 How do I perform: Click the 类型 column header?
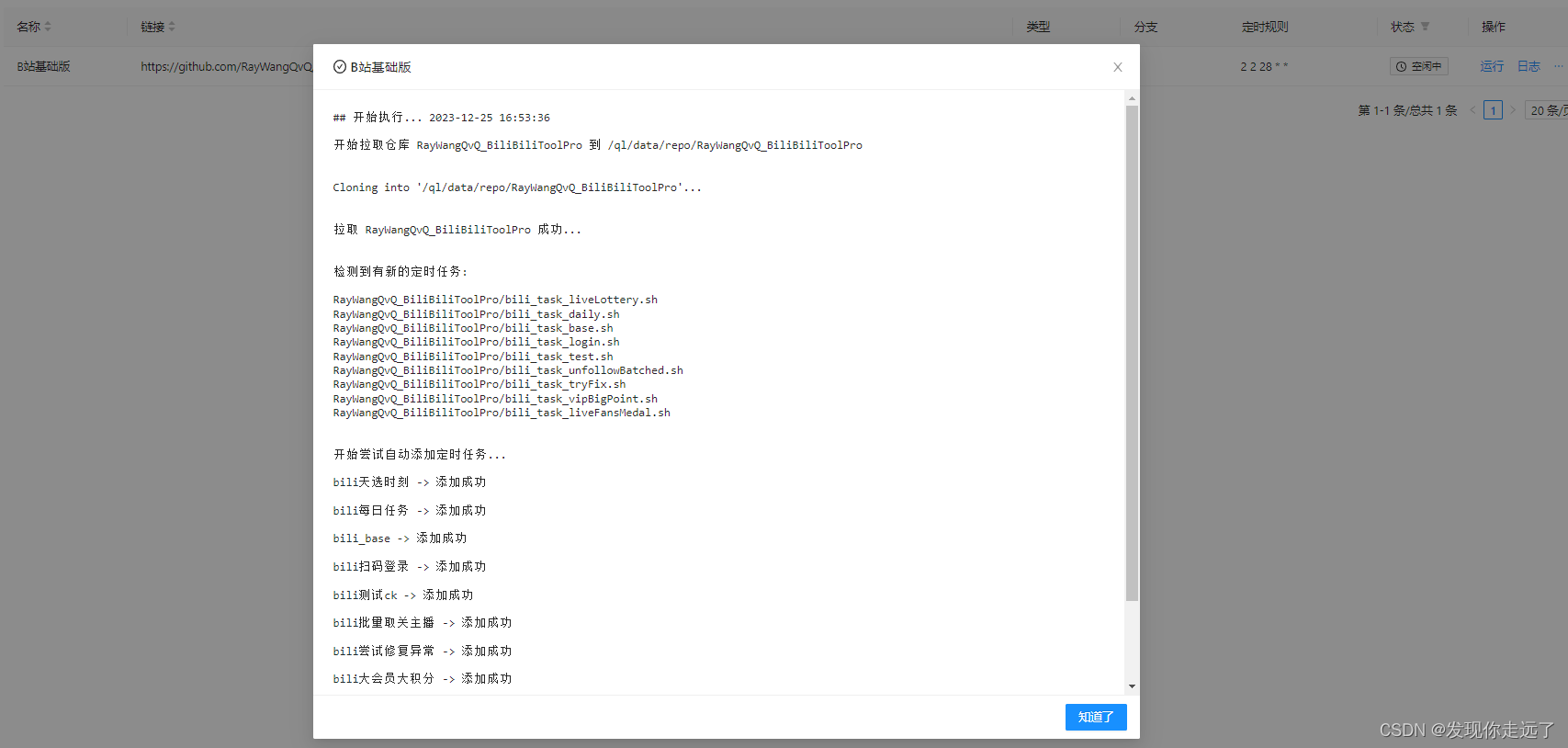(1038, 27)
